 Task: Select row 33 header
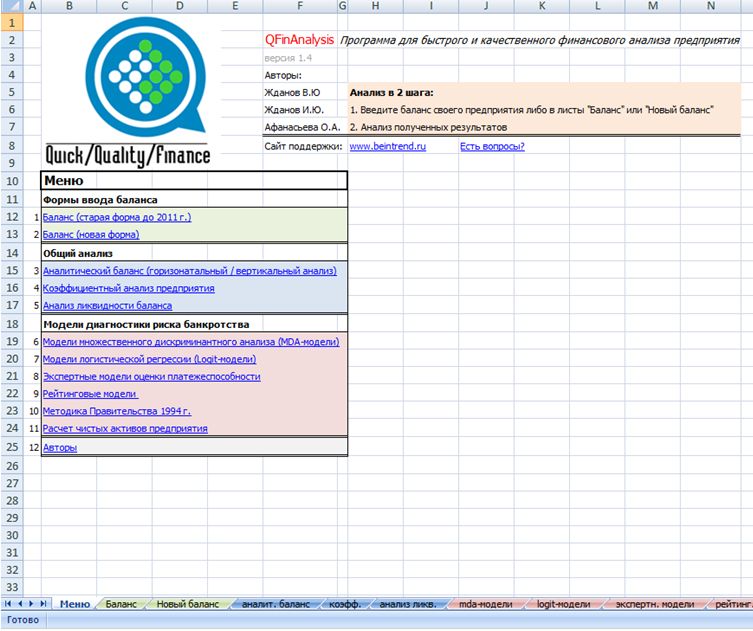tap(12, 587)
